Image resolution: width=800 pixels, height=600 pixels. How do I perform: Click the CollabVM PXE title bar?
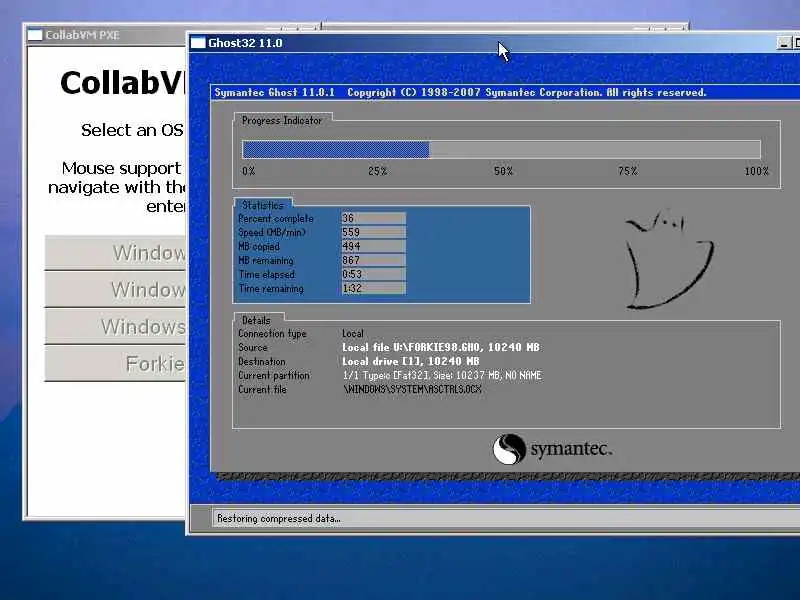[106, 35]
